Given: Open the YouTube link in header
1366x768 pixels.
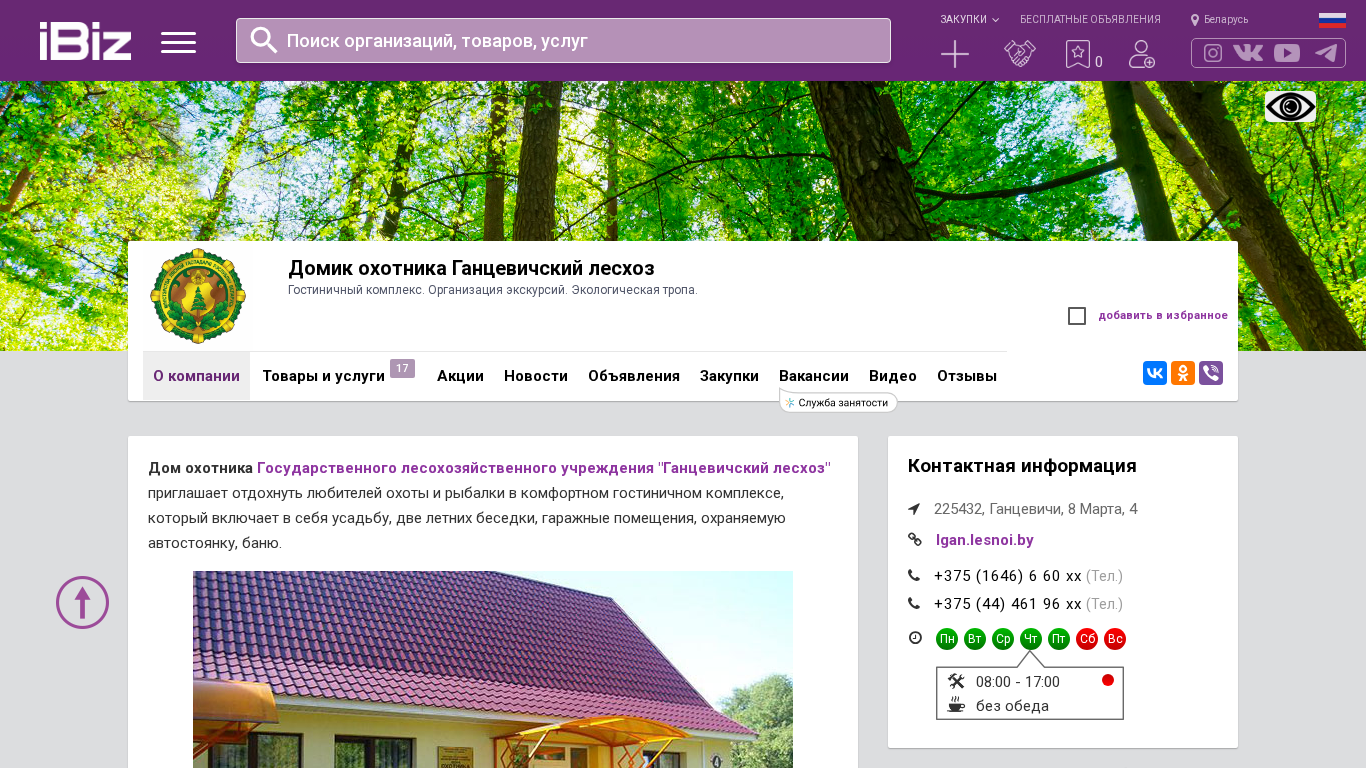Looking at the screenshot, I should click(x=1287, y=53).
